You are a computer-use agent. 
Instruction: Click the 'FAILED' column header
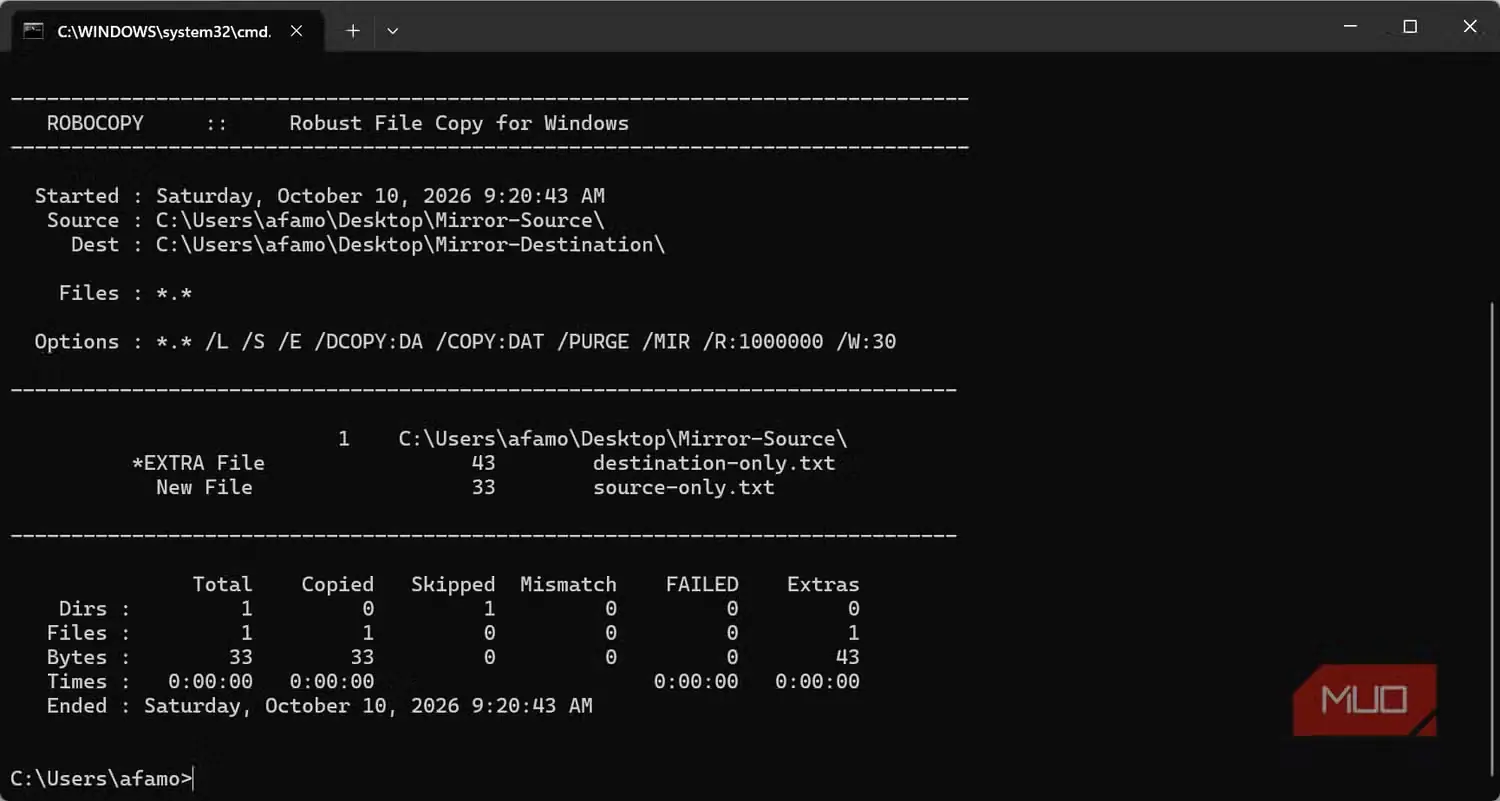(x=702, y=584)
